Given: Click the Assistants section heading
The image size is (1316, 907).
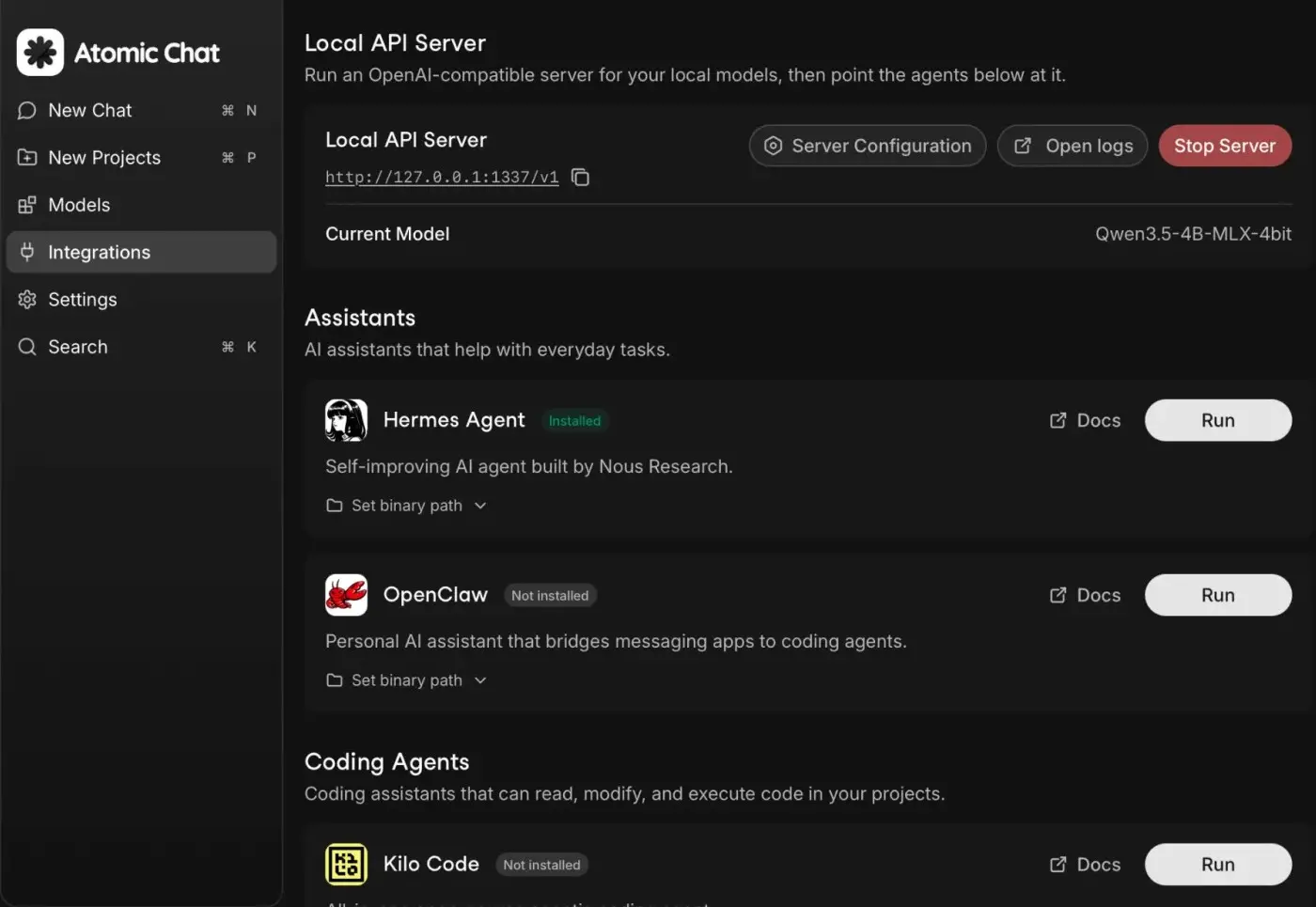Looking at the screenshot, I should [360, 318].
